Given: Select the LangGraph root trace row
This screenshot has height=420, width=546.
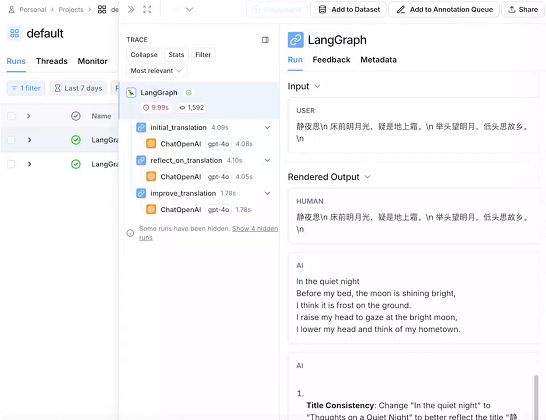Looking at the screenshot, I should pyautogui.click(x=199, y=100).
